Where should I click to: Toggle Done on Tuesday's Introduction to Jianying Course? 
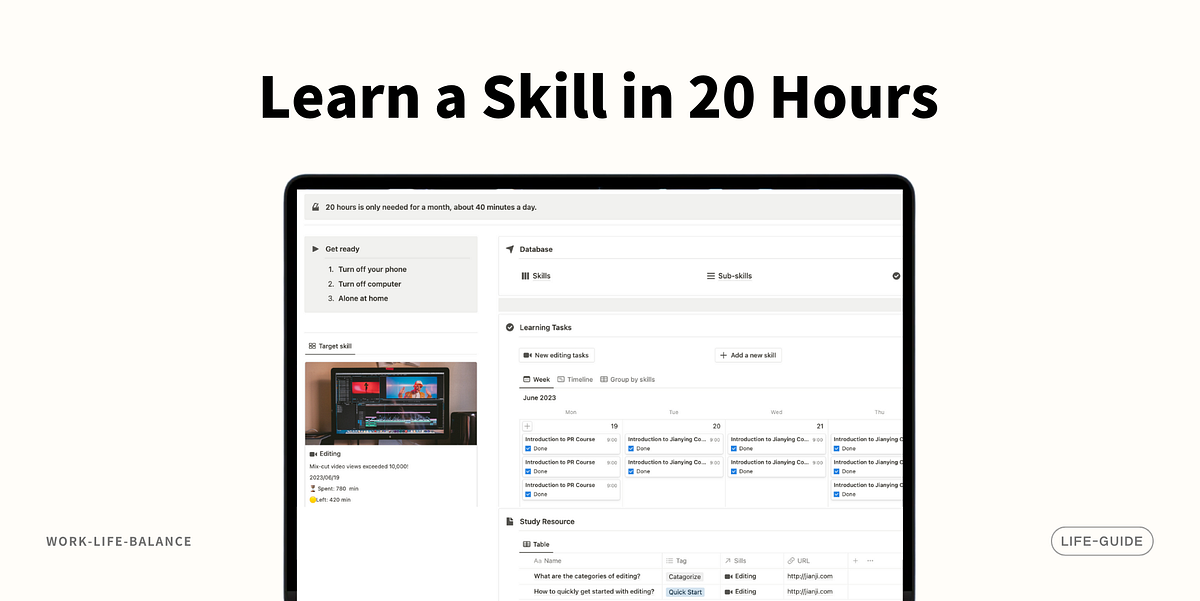(x=633, y=448)
